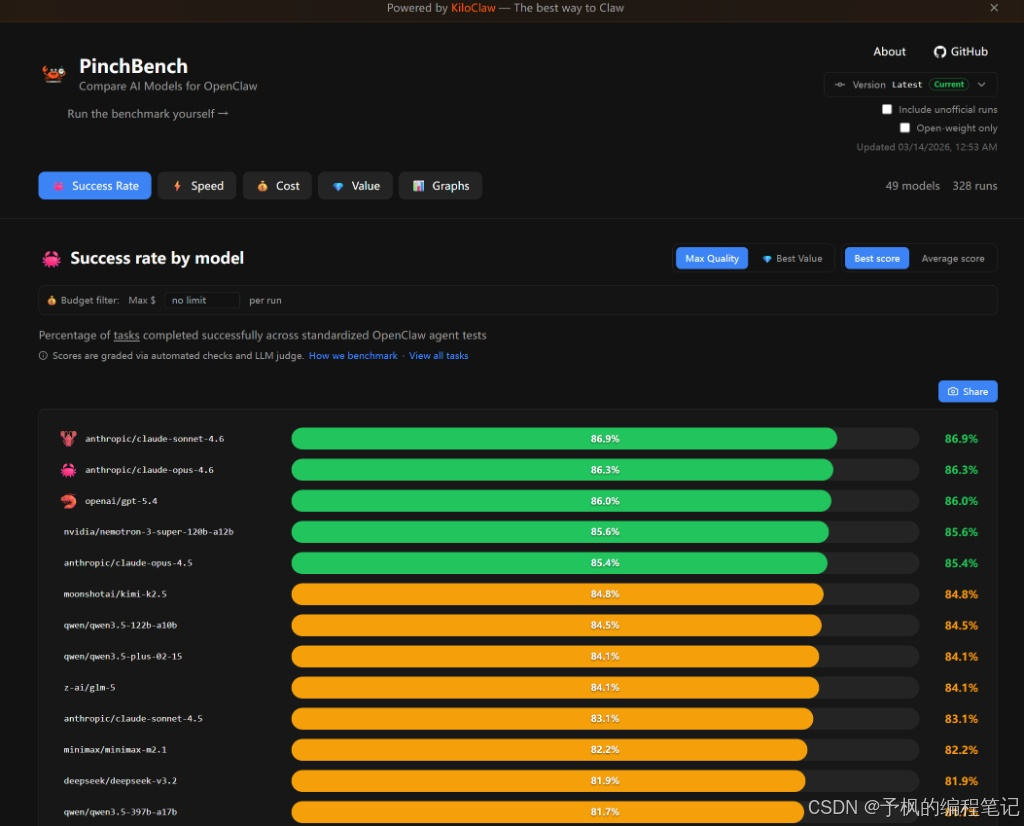This screenshot has width=1024, height=826.
Task: Select z-ai/glm-5 model name
Action: click(89, 688)
